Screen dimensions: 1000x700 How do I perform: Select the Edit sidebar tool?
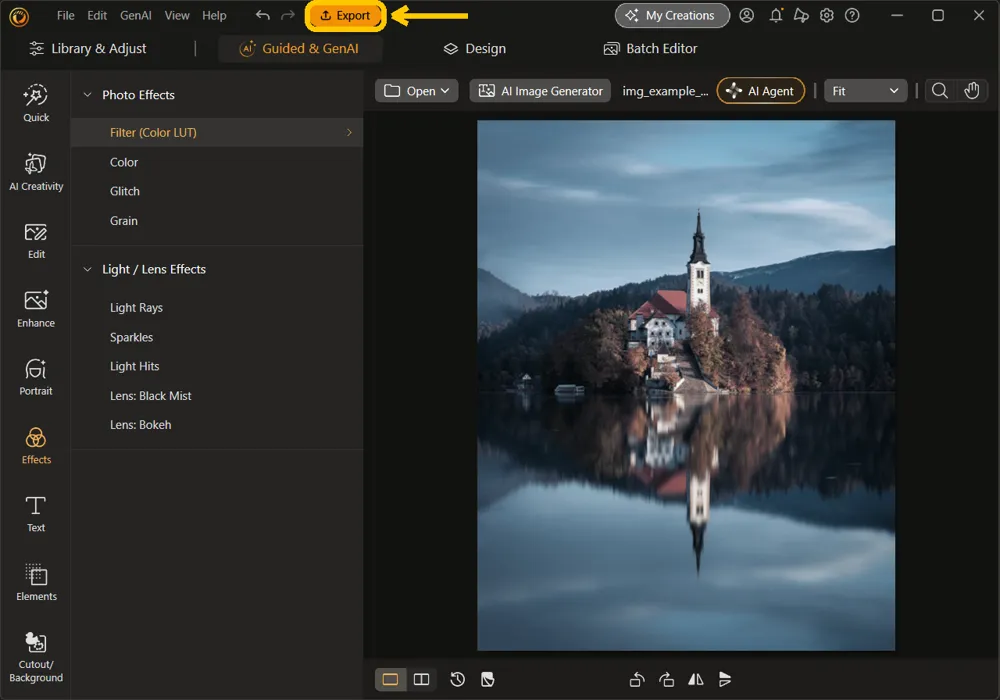(36, 241)
